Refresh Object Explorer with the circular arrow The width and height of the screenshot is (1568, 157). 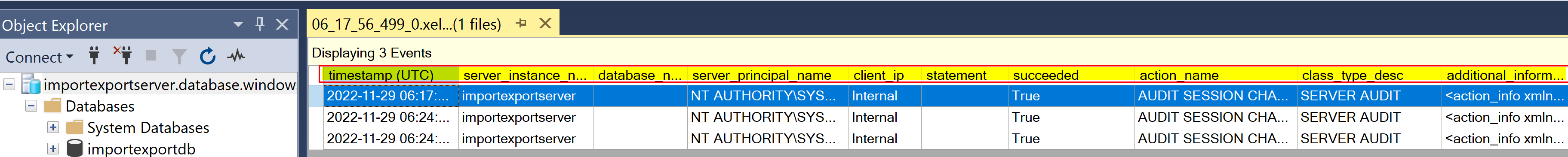coord(208,56)
